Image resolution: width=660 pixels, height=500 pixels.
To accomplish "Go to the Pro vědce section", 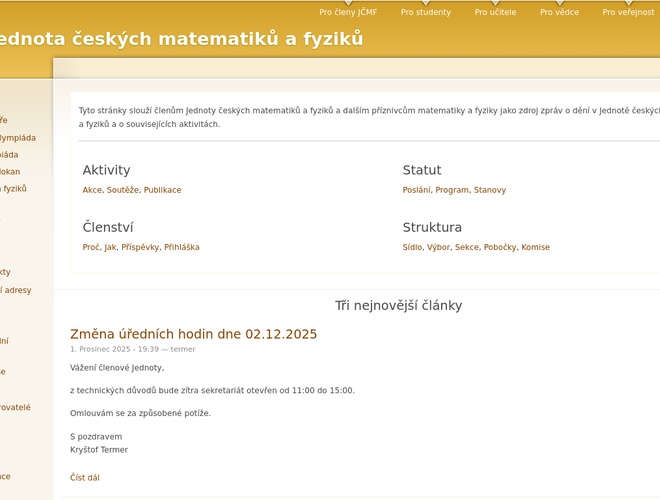I will pos(559,12).
